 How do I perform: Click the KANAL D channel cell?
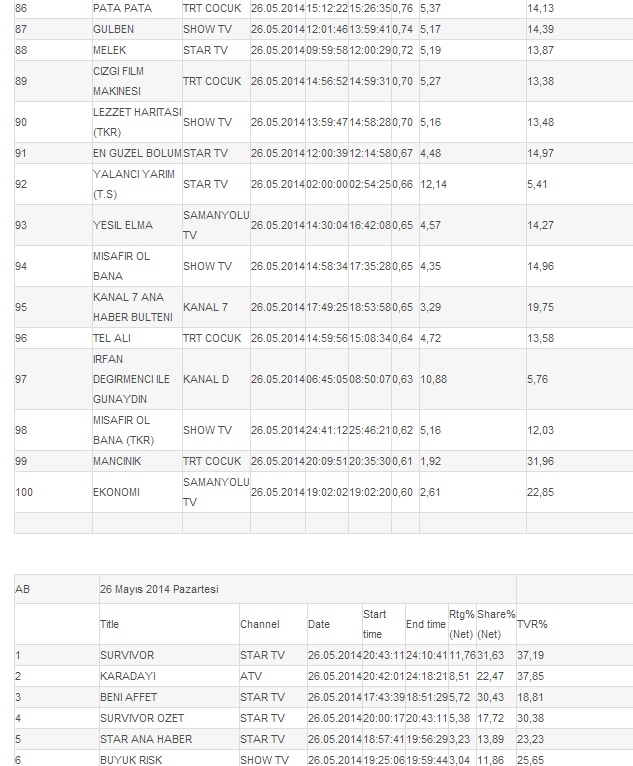pyautogui.click(x=206, y=379)
